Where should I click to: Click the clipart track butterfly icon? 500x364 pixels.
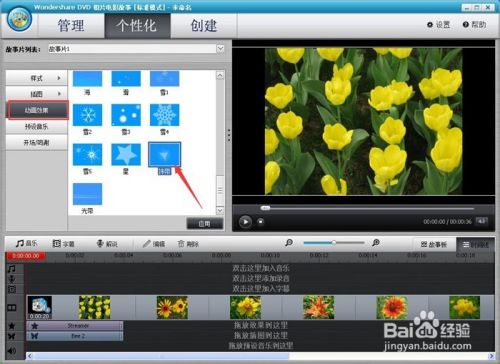point(12,336)
